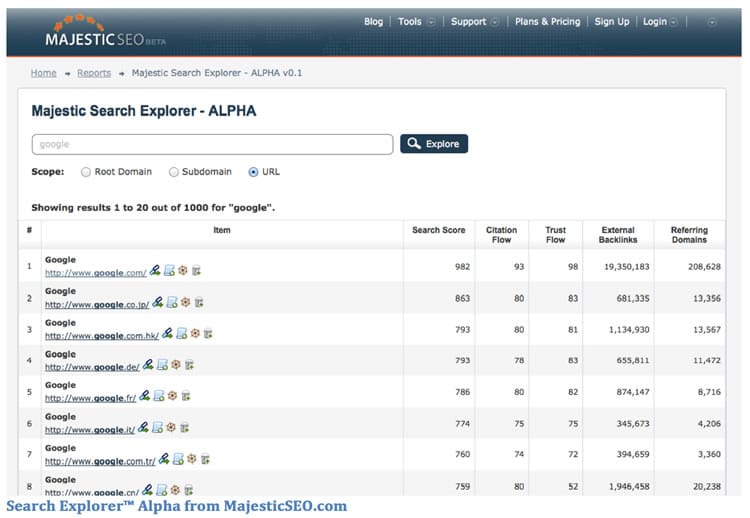
Task: Open the http://www.google.it/ result link
Action: 90,430
